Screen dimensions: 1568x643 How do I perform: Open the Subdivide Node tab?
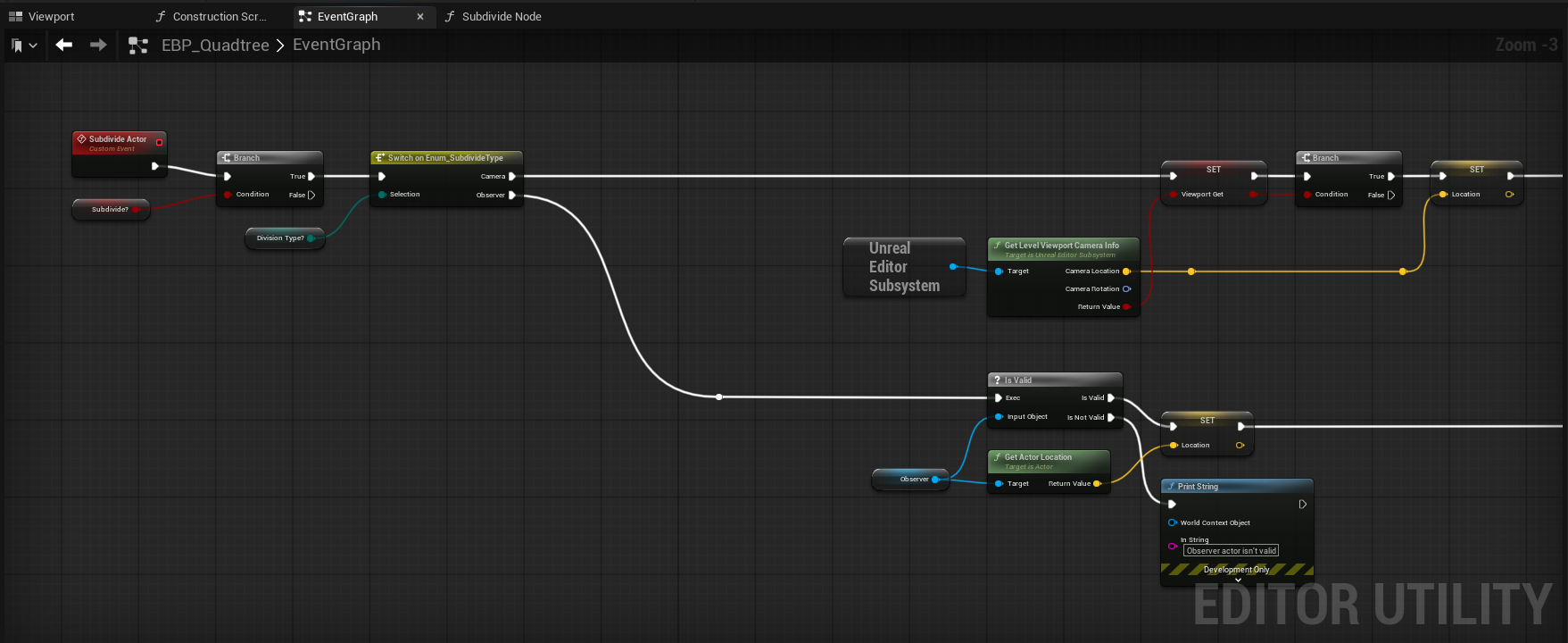click(494, 16)
